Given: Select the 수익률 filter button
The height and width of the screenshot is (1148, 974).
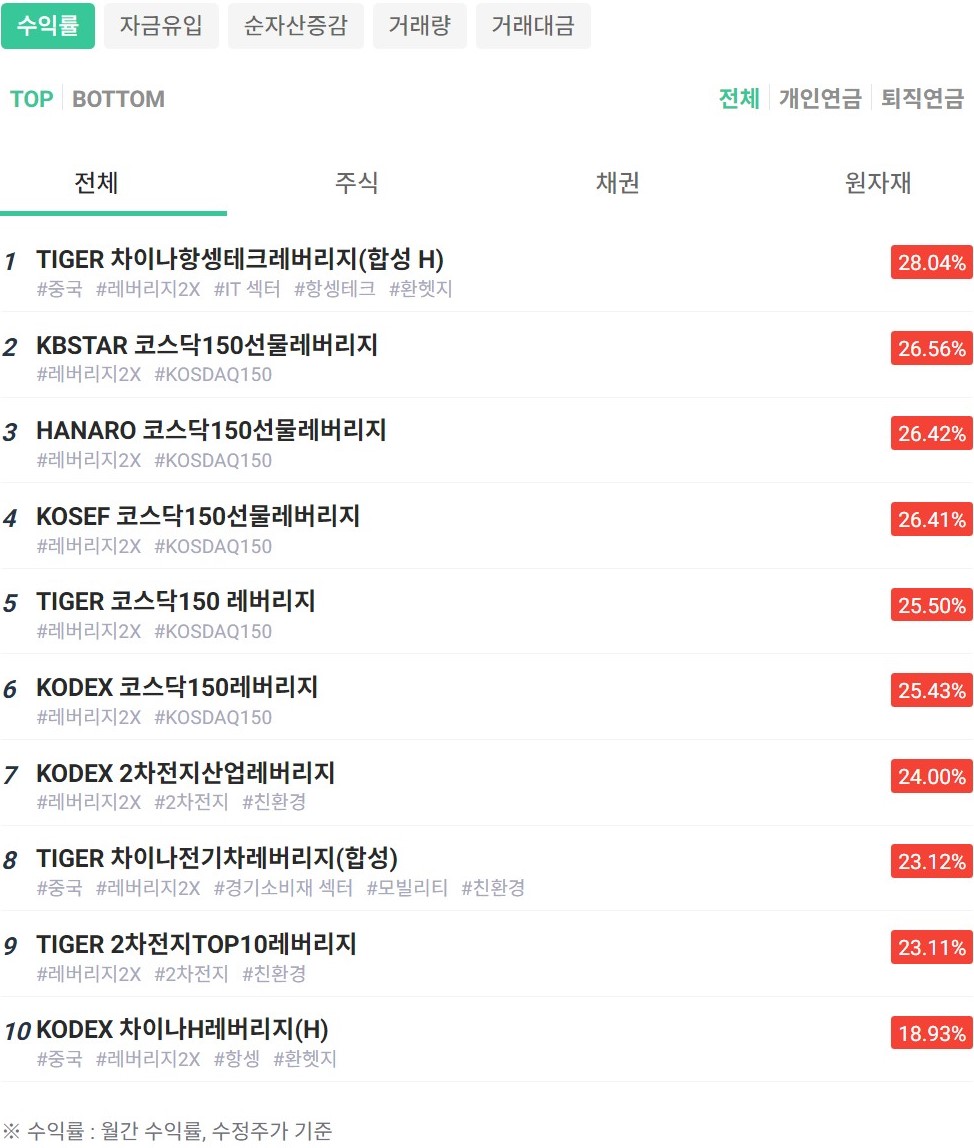Looking at the screenshot, I should pyautogui.click(x=48, y=26).
